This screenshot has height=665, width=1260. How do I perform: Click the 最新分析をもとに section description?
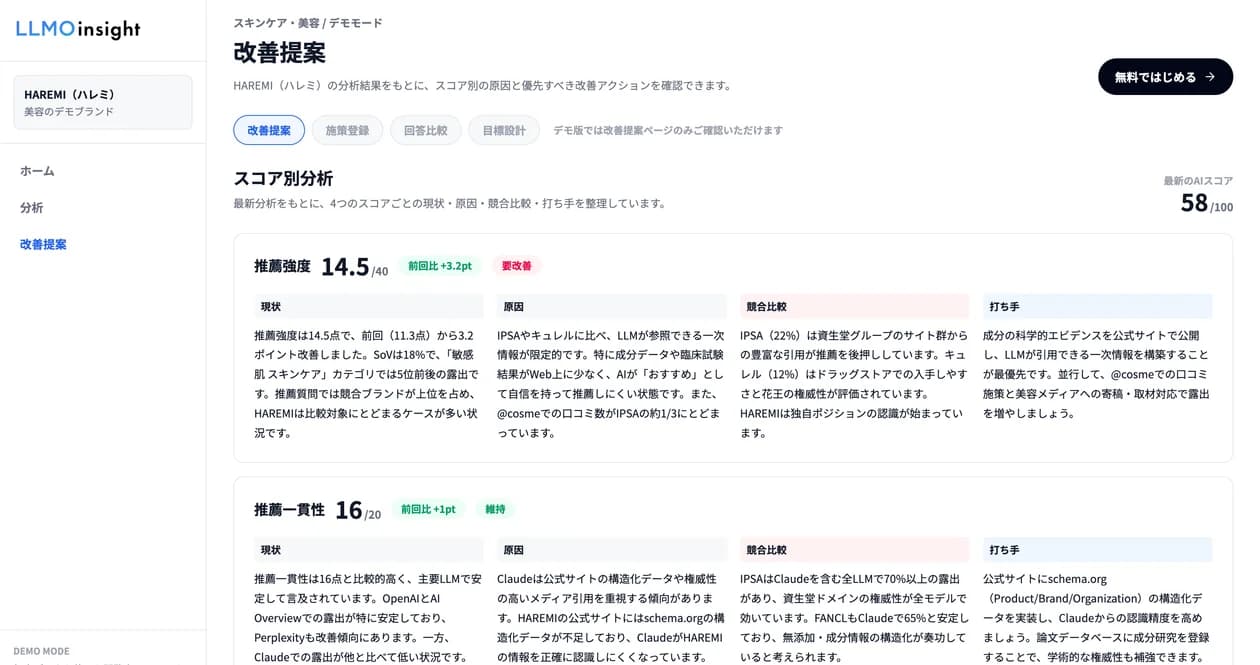tap(450, 203)
